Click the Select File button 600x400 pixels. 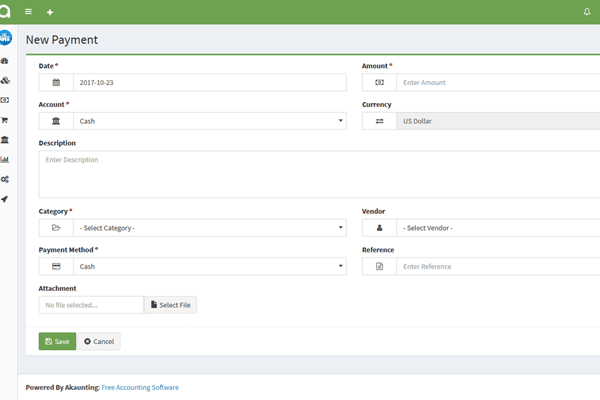(170, 305)
